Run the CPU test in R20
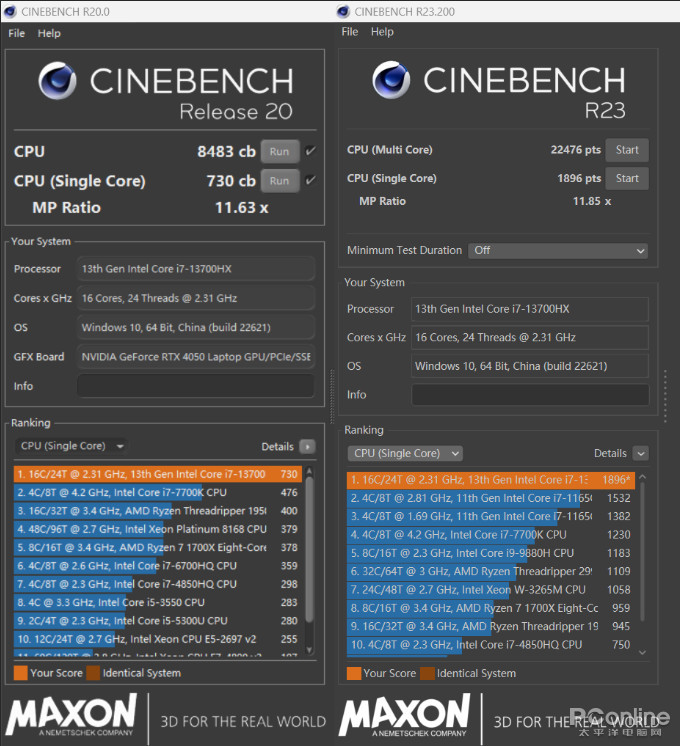This screenshot has width=680, height=746. click(280, 151)
